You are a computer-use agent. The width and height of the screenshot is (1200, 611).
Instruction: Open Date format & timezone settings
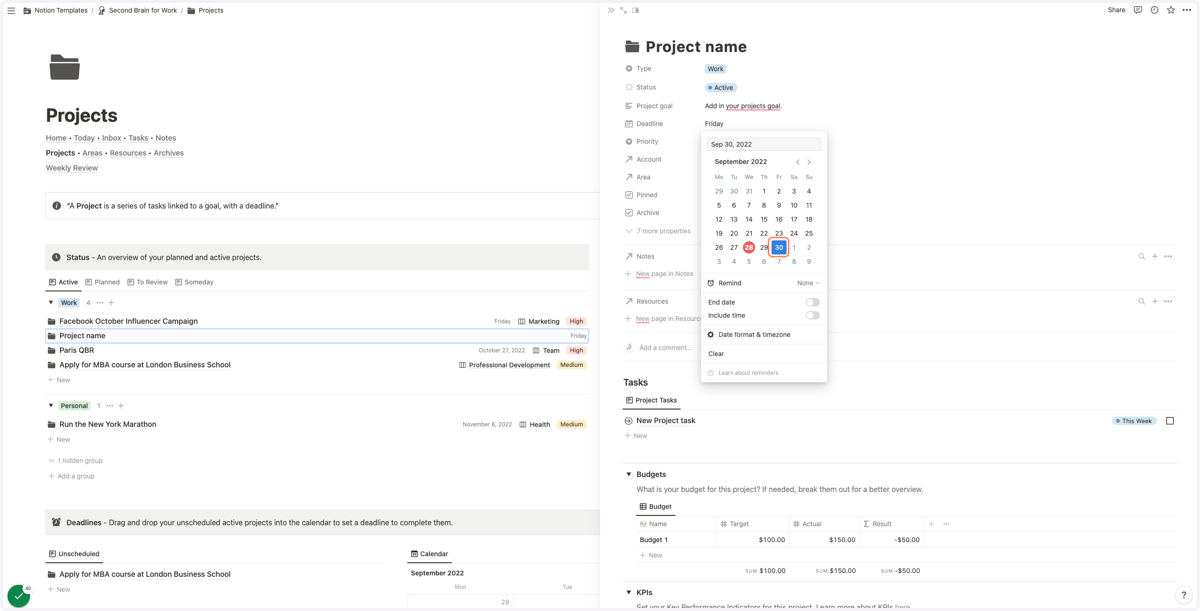pyautogui.click(x=749, y=335)
